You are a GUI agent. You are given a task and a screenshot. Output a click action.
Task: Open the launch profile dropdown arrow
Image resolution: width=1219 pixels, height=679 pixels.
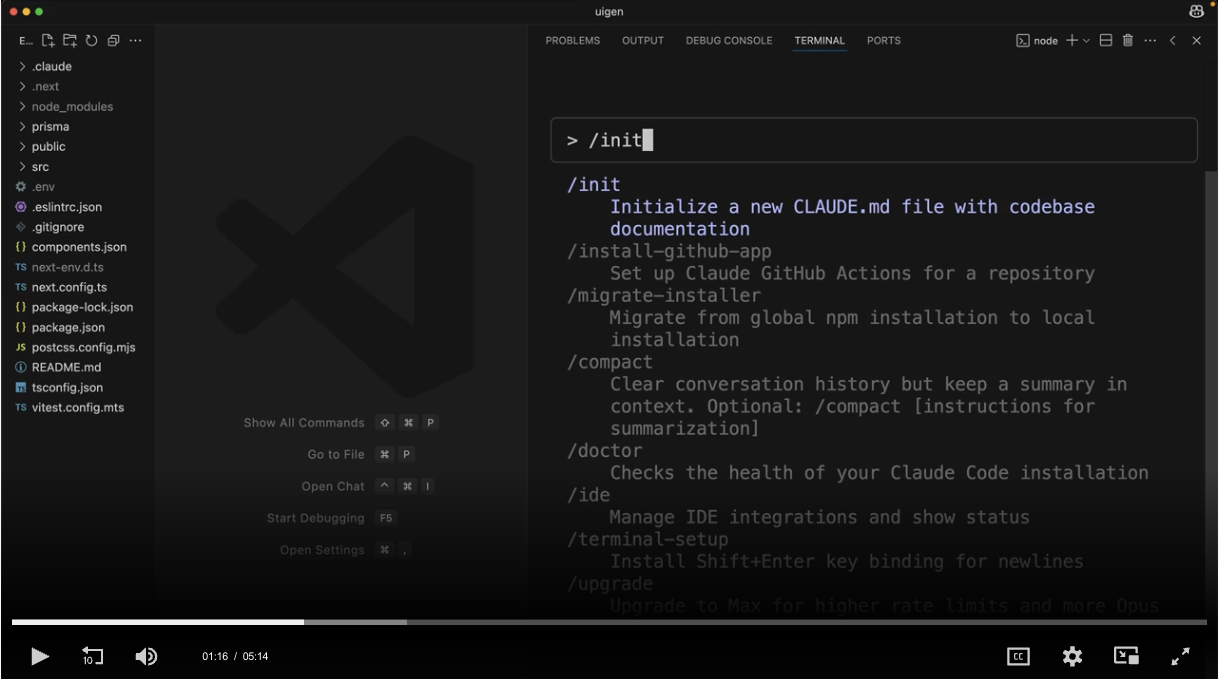coord(1086,41)
